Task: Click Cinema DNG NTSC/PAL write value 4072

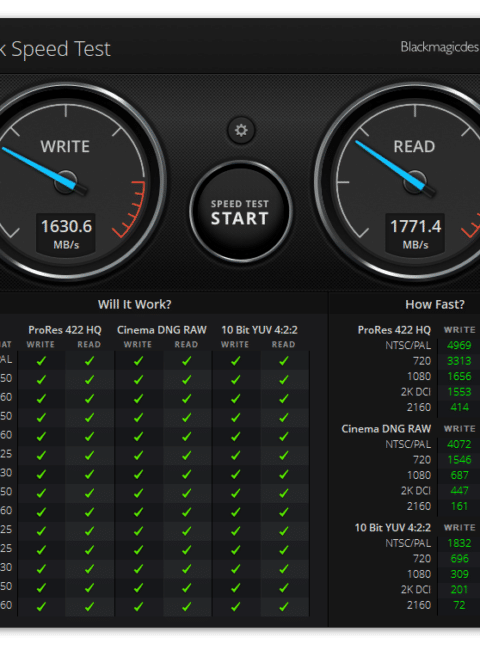Action: (x=459, y=444)
